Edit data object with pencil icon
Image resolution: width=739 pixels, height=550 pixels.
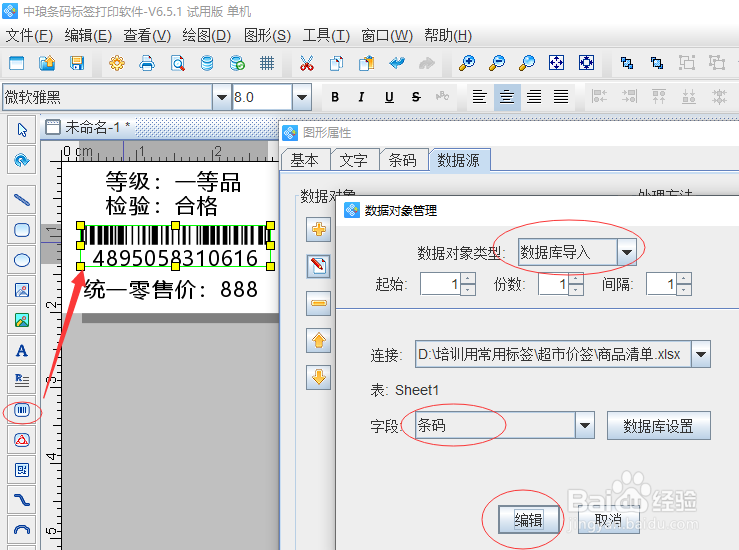[x=319, y=266]
